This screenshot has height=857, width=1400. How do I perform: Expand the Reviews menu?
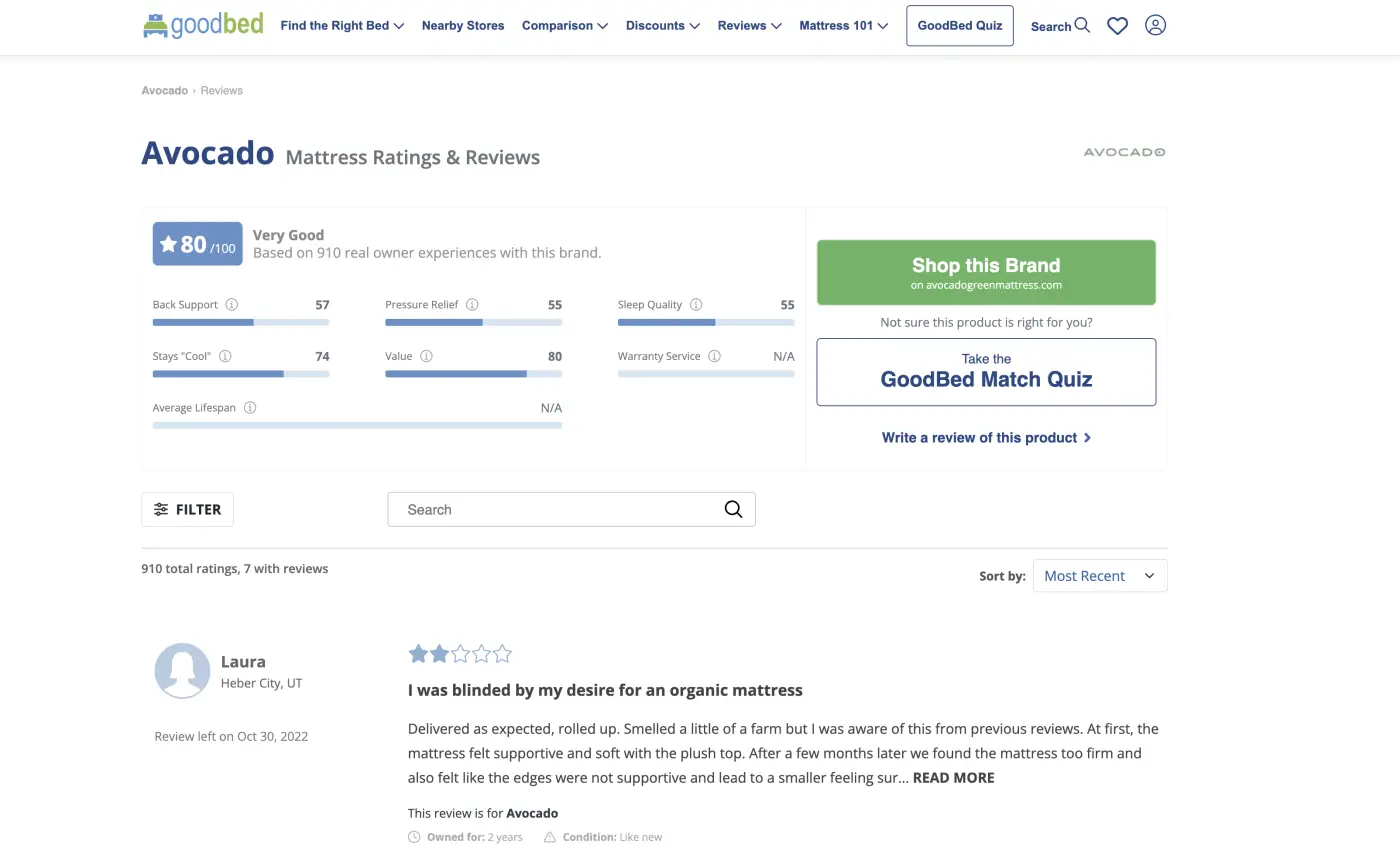pos(750,26)
